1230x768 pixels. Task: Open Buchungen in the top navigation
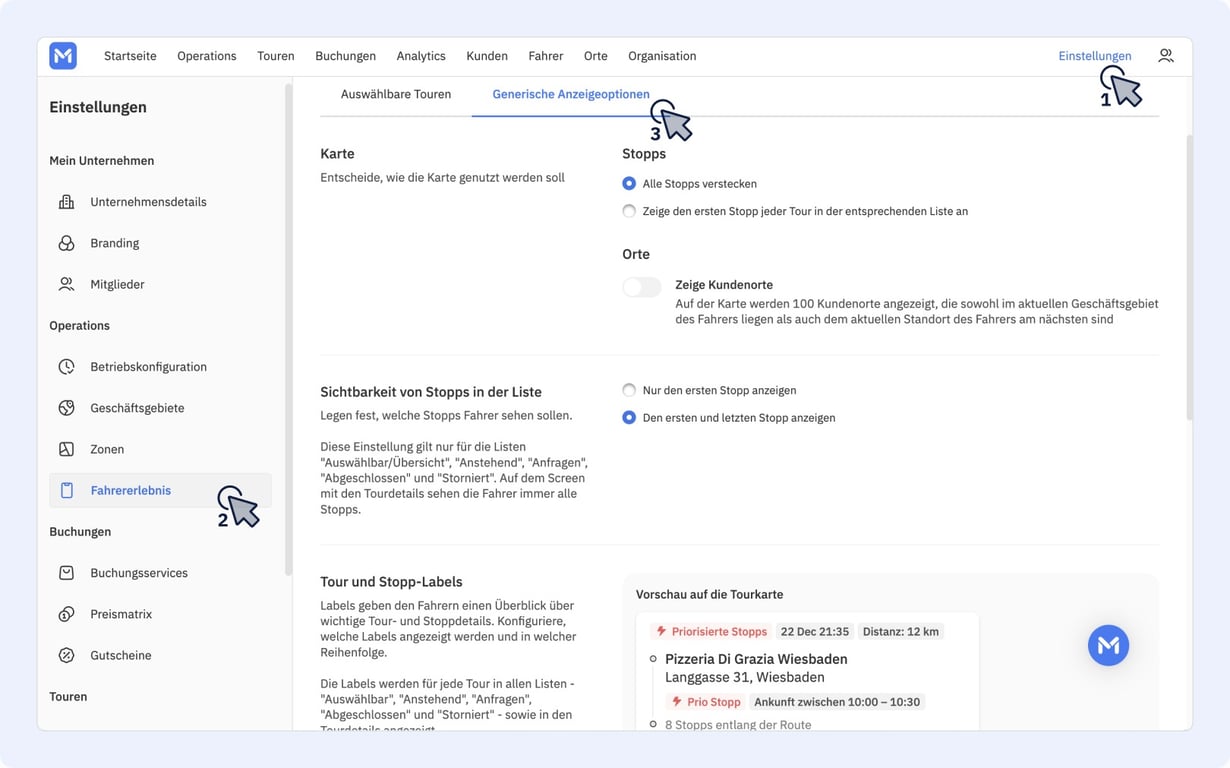click(345, 56)
